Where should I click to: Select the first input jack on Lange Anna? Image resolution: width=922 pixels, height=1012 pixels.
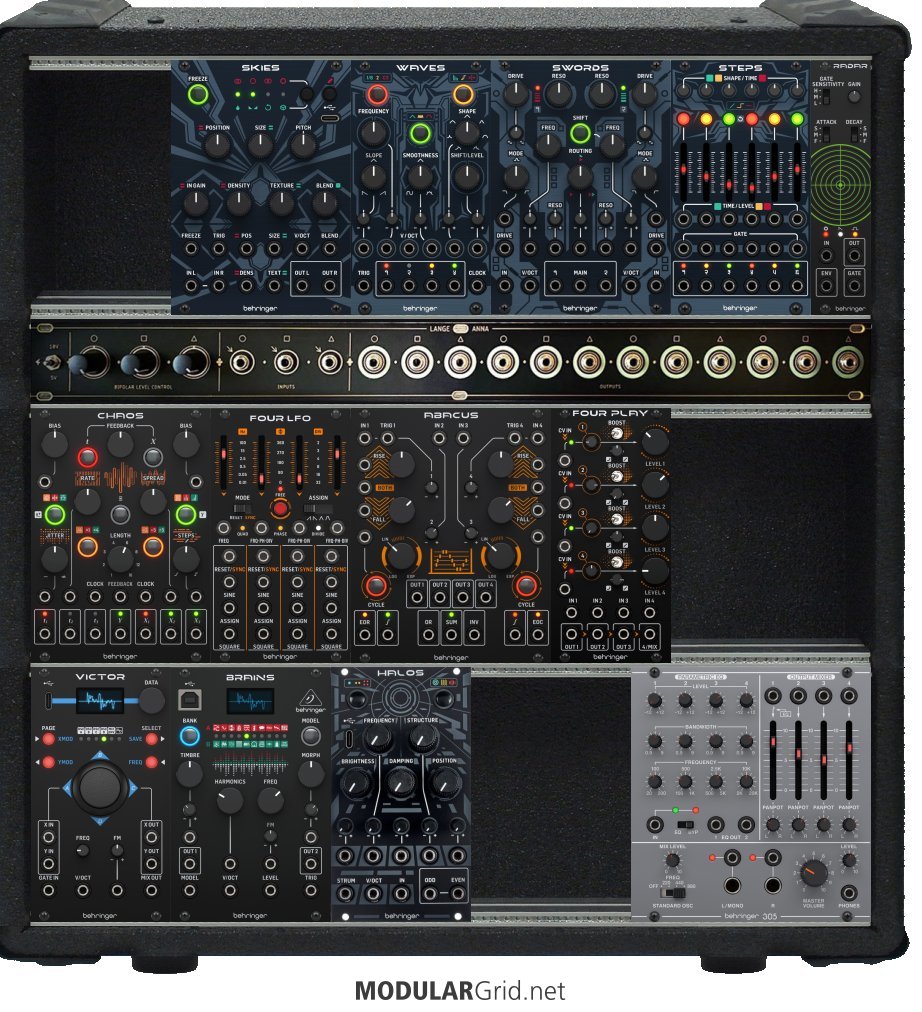pos(242,362)
